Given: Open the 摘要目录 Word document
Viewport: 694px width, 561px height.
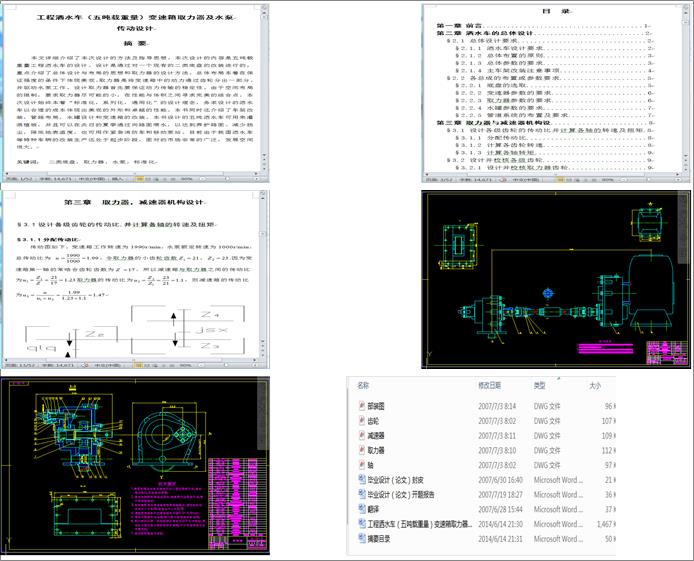Looking at the screenshot, I should tap(361, 537).
